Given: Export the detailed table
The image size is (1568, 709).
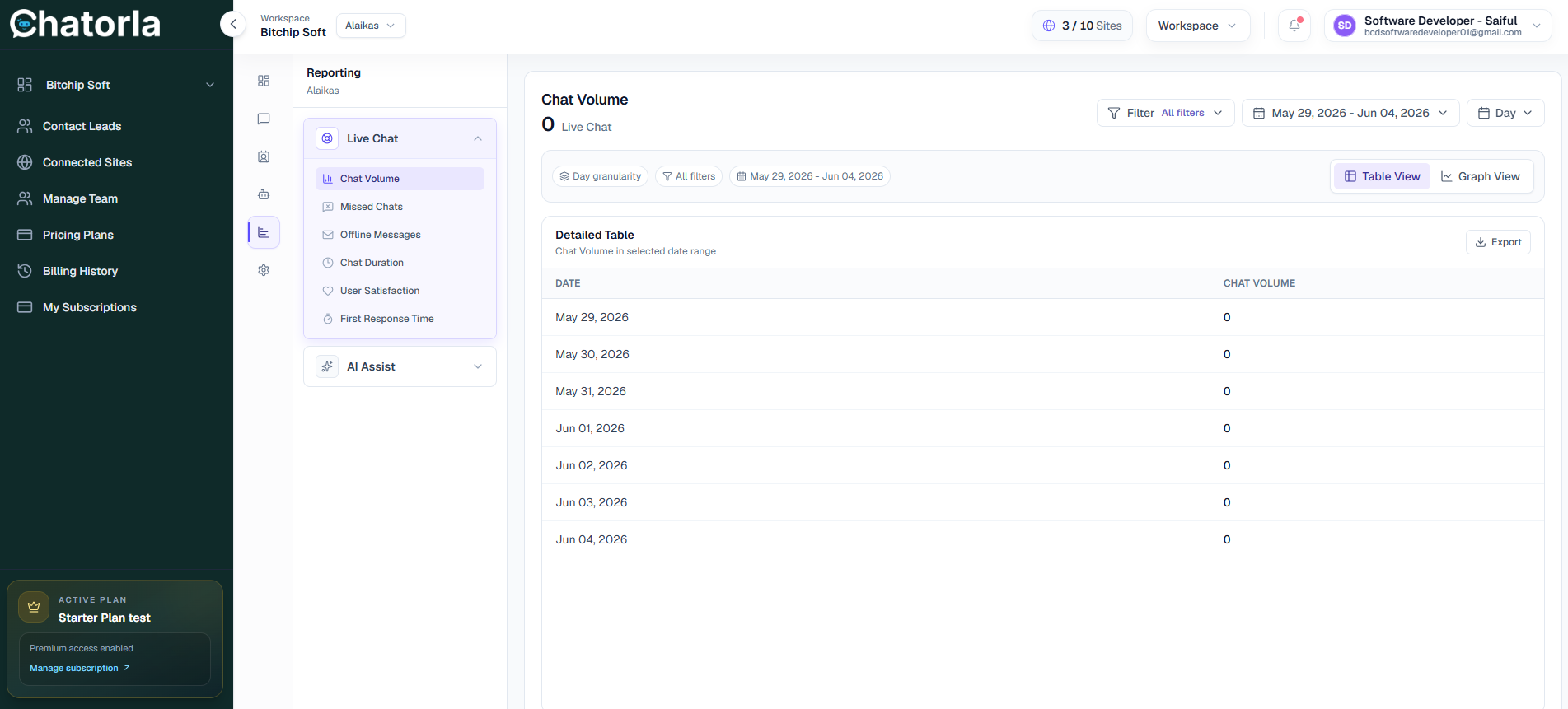Looking at the screenshot, I should click(x=1498, y=242).
